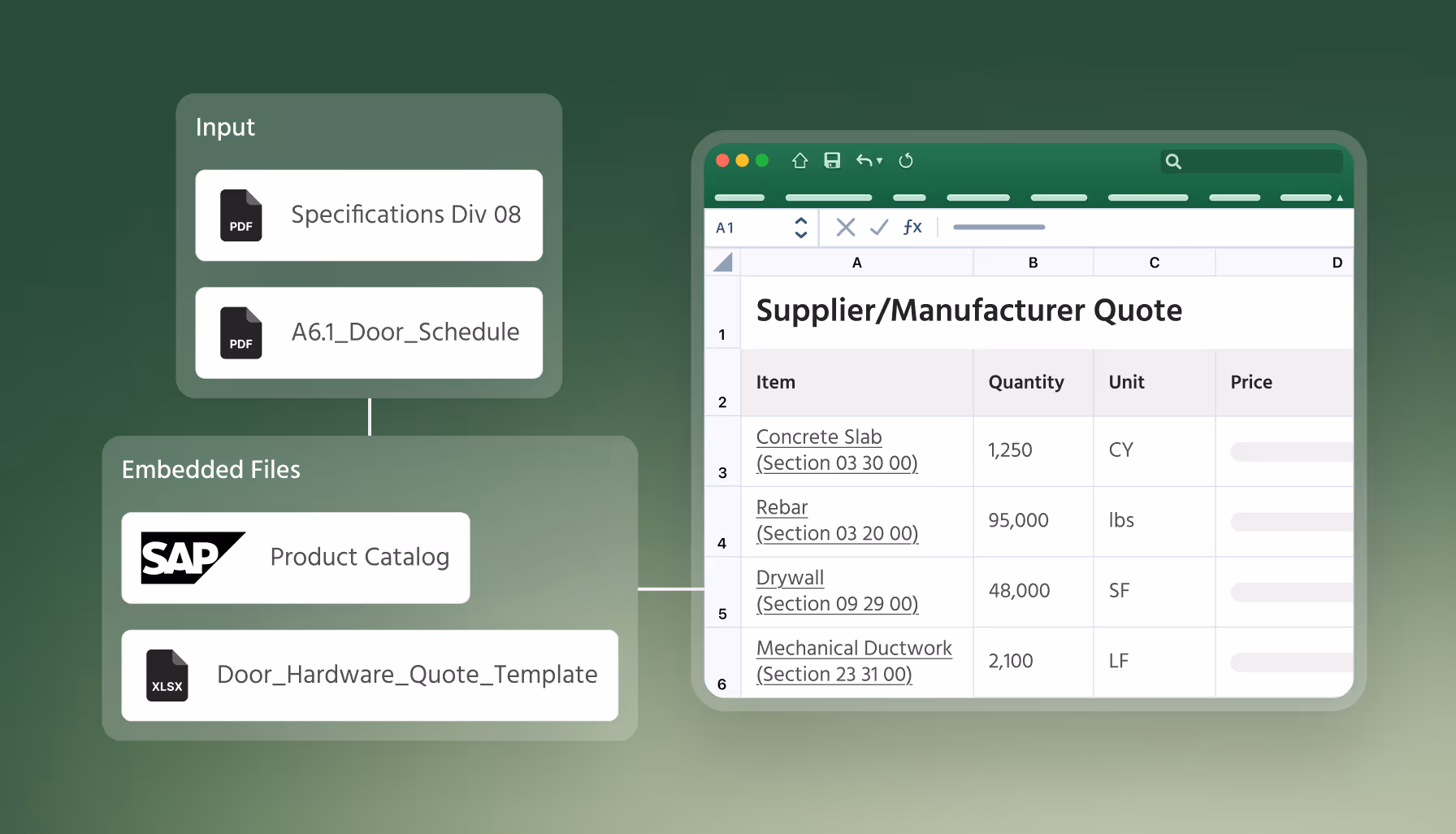Screen dimensions: 1456x834
Task: Select row 3 header
Action: click(x=722, y=452)
